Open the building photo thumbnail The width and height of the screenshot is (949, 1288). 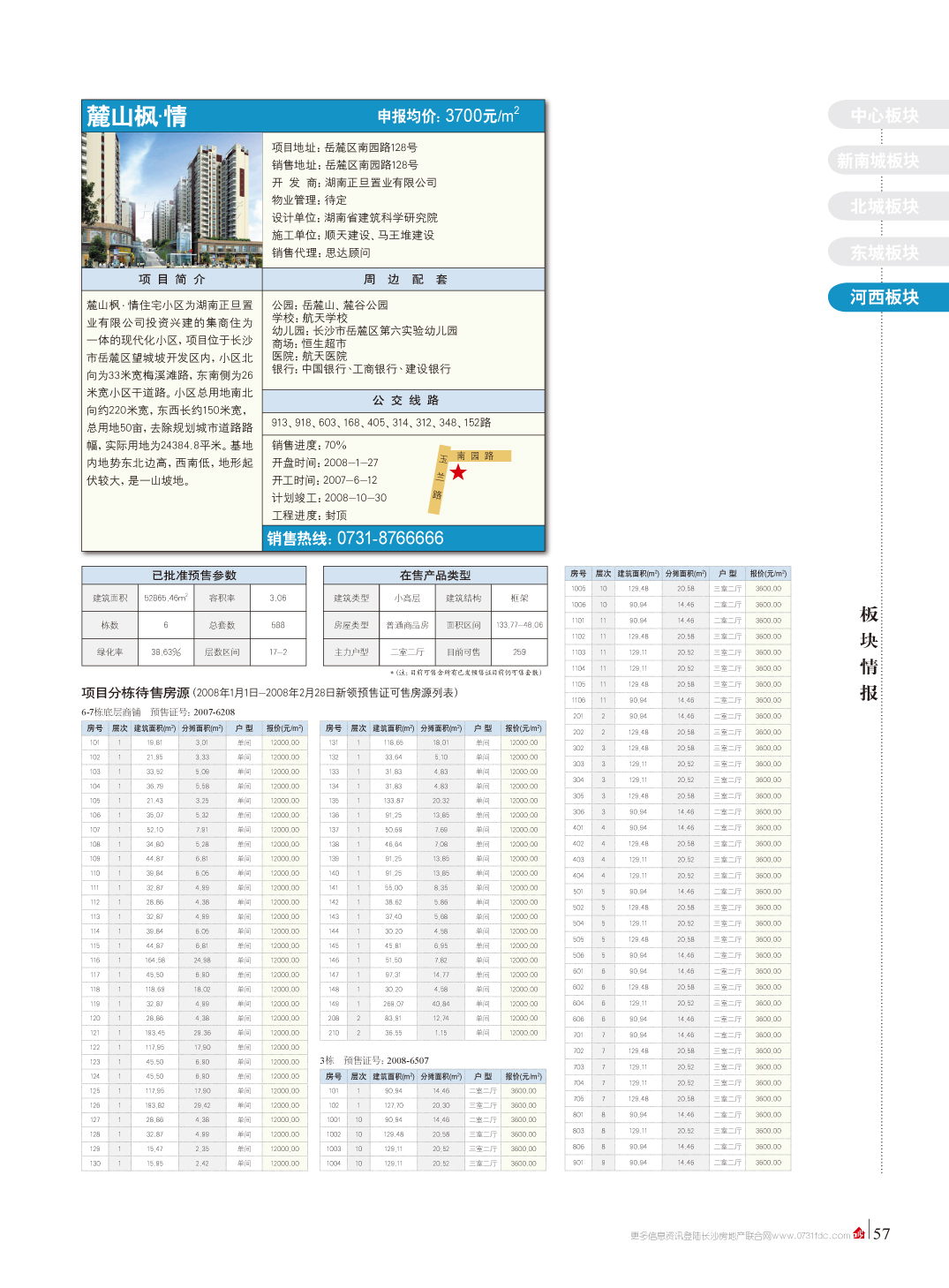click(172, 200)
